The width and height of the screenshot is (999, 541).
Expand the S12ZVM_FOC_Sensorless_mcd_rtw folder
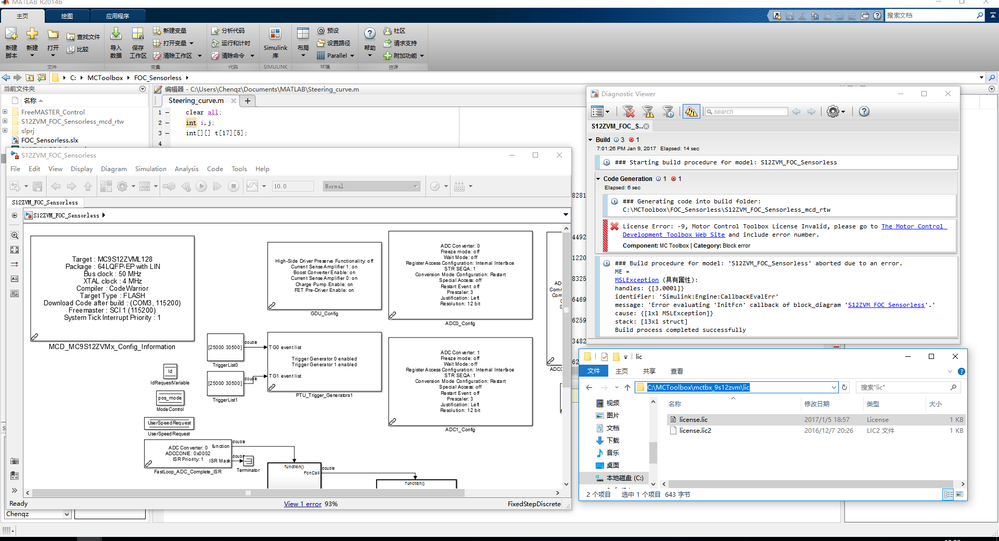pos(5,121)
